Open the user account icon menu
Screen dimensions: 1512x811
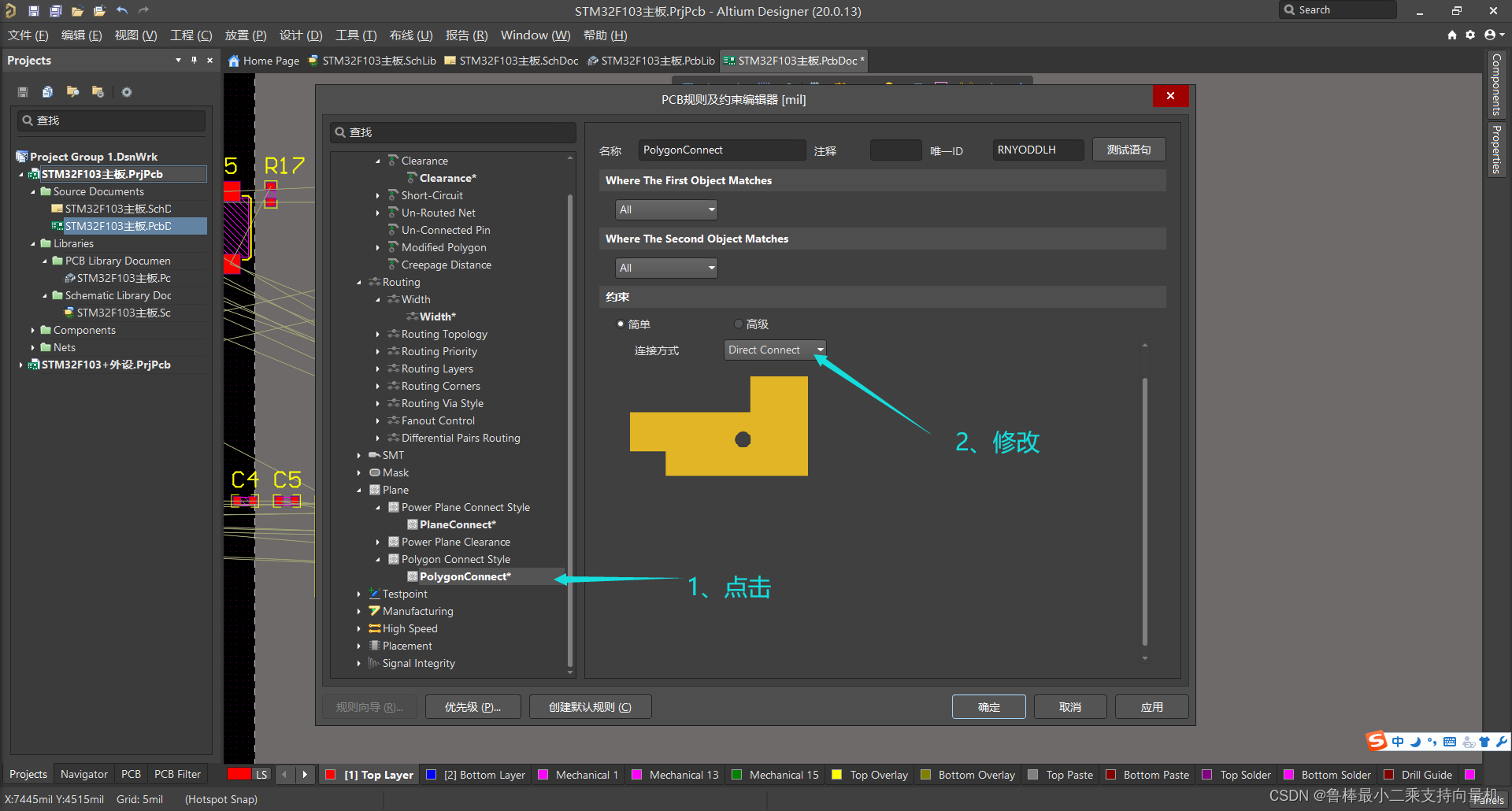coord(1494,35)
